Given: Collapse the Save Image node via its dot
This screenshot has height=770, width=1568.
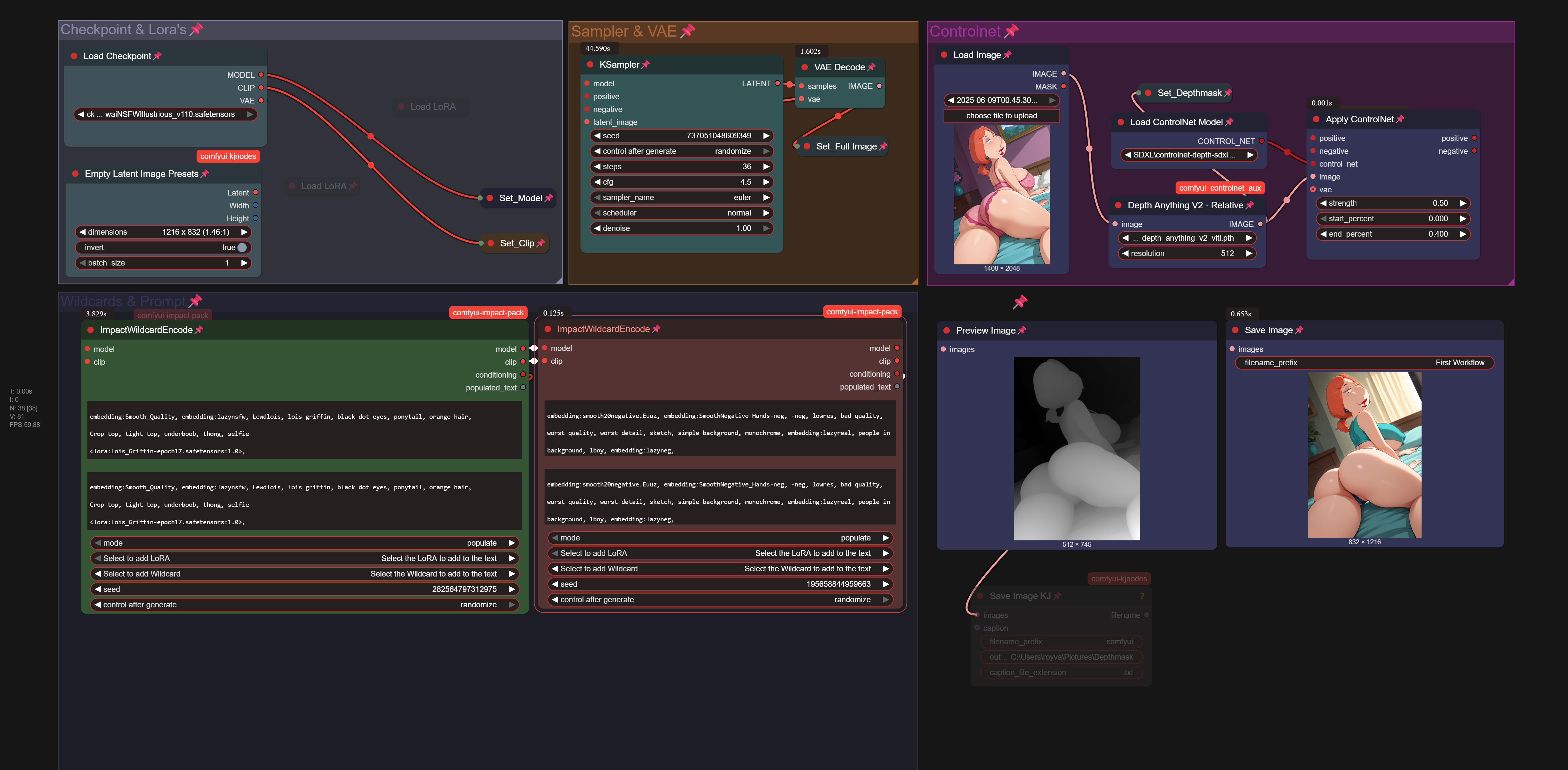Looking at the screenshot, I should (x=1235, y=330).
